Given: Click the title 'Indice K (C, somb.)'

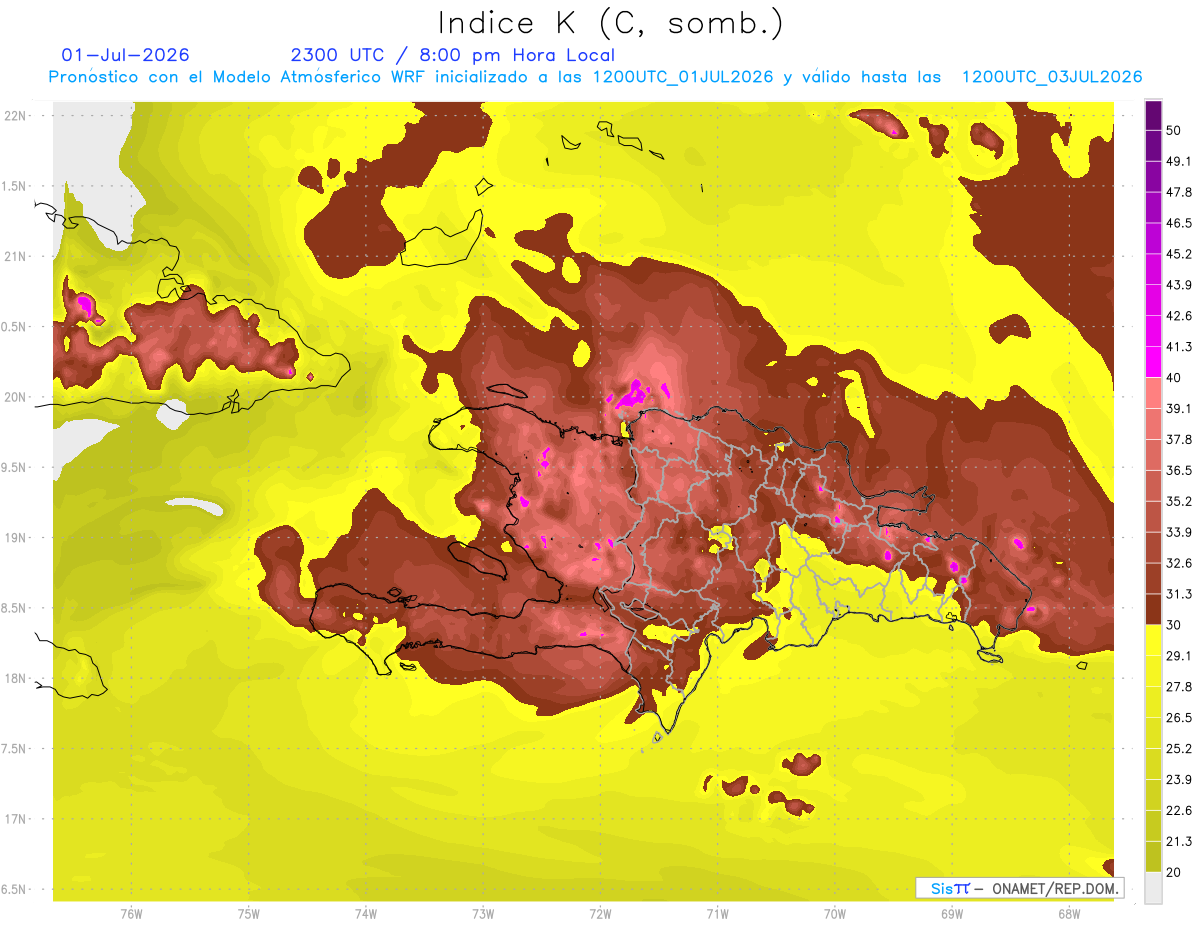Looking at the screenshot, I should pos(610,23).
